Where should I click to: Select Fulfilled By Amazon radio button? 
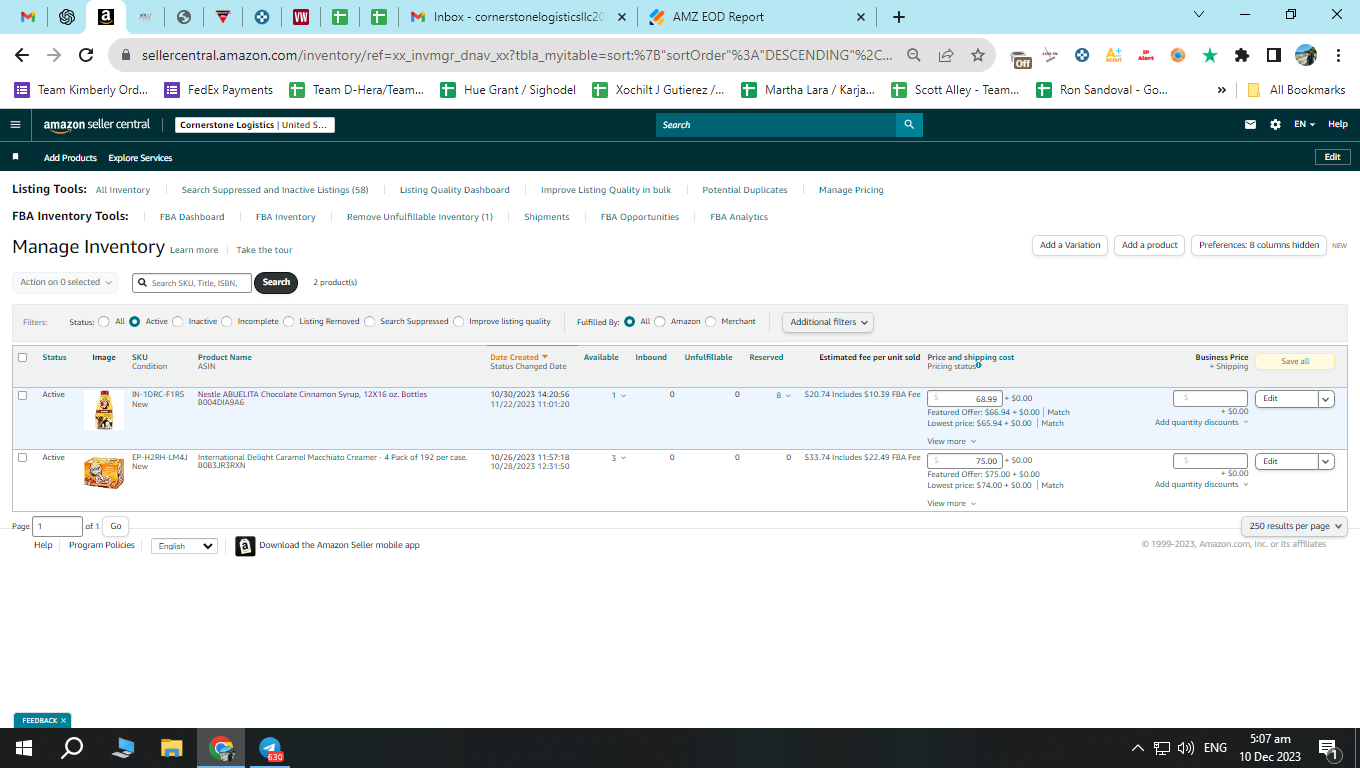(660, 322)
